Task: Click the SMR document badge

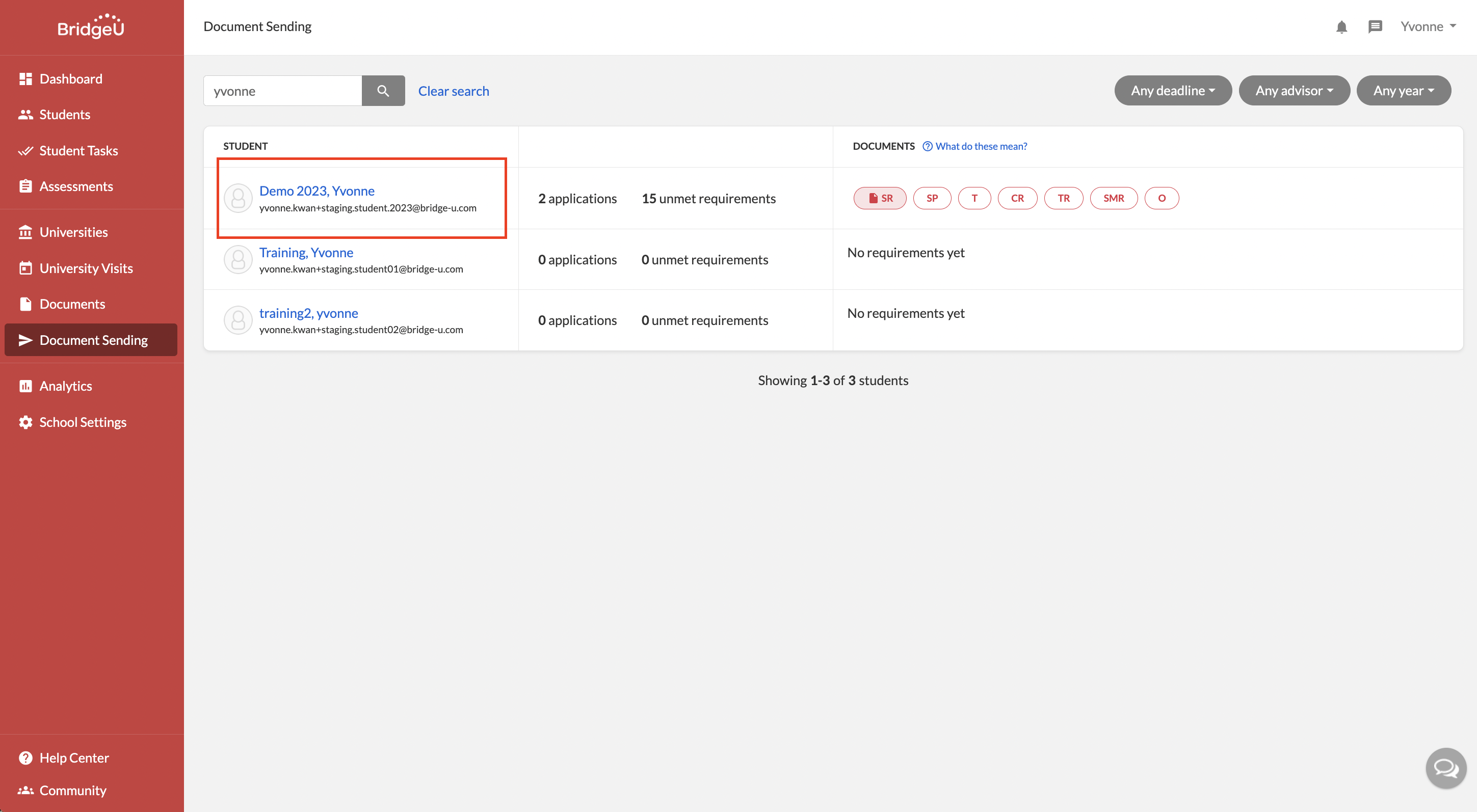Action: coord(1114,198)
